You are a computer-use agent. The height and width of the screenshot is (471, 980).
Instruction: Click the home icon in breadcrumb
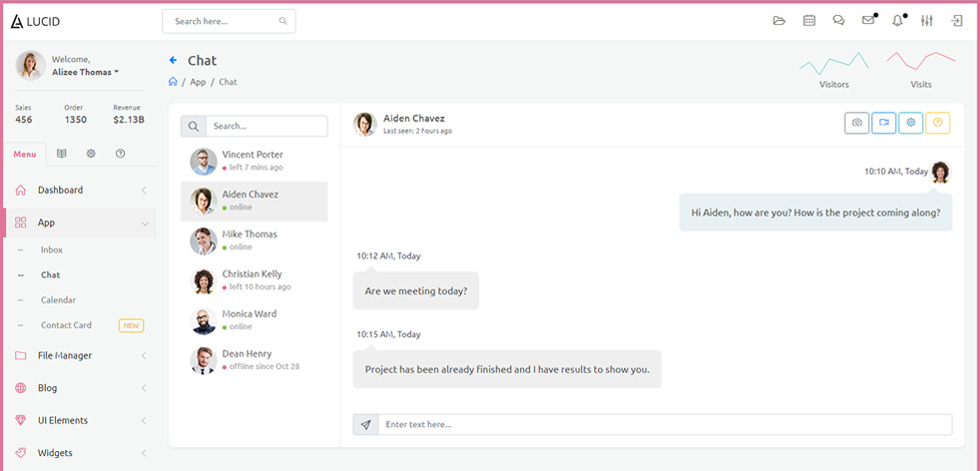pyautogui.click(x=173, y=82)
